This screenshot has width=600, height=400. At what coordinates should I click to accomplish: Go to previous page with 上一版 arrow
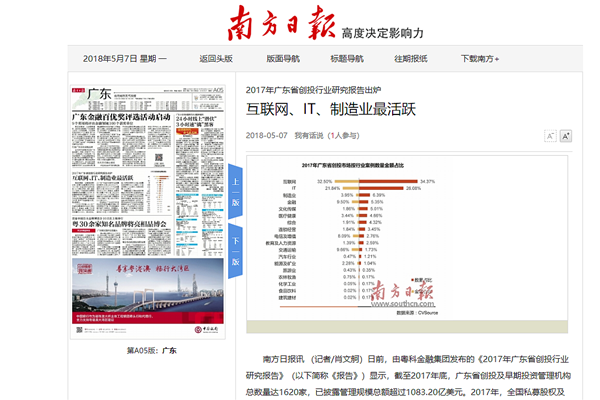tap(235, 191)
